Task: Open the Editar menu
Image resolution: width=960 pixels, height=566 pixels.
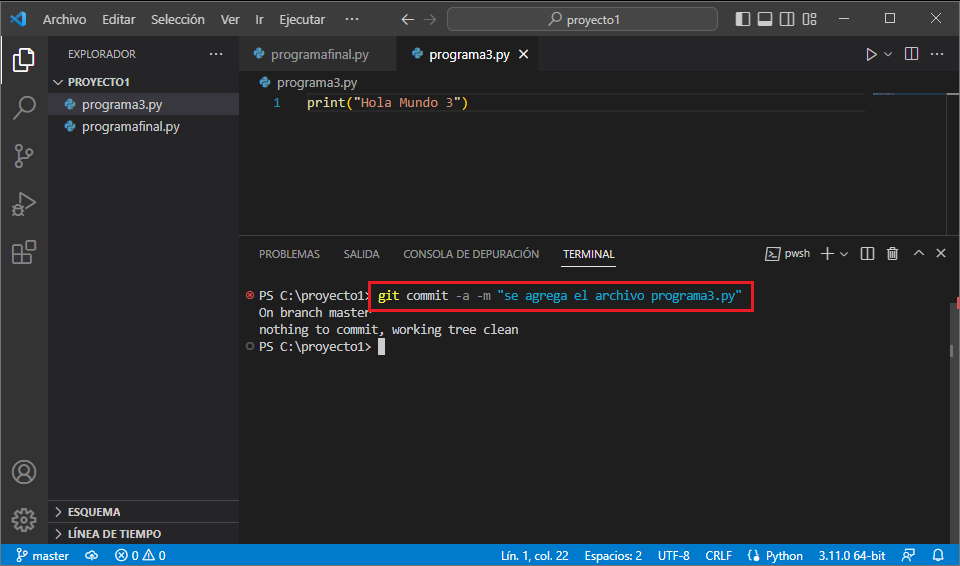Action: tap(119, 20)
